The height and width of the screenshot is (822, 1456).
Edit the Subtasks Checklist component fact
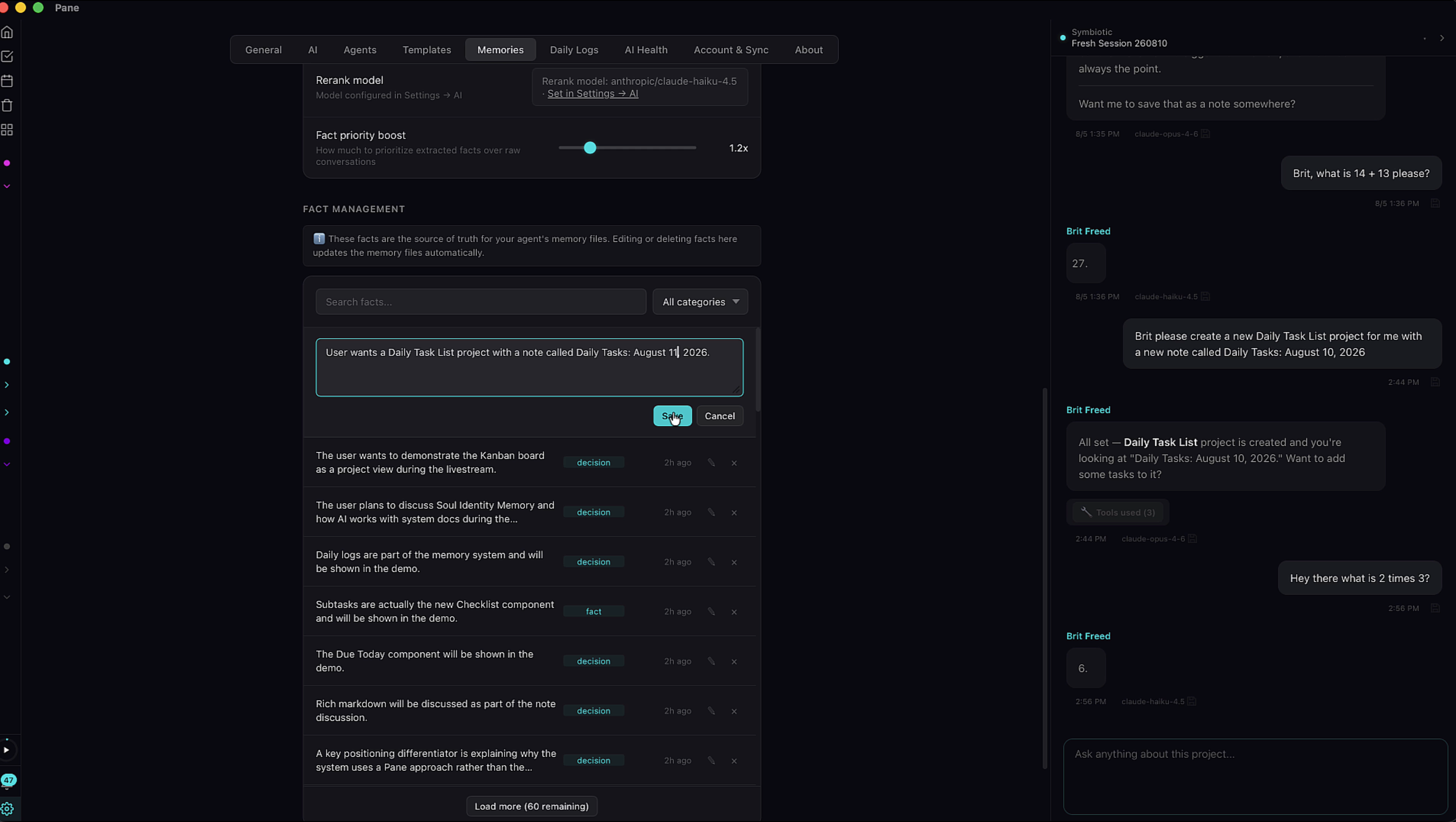(711, 612)
